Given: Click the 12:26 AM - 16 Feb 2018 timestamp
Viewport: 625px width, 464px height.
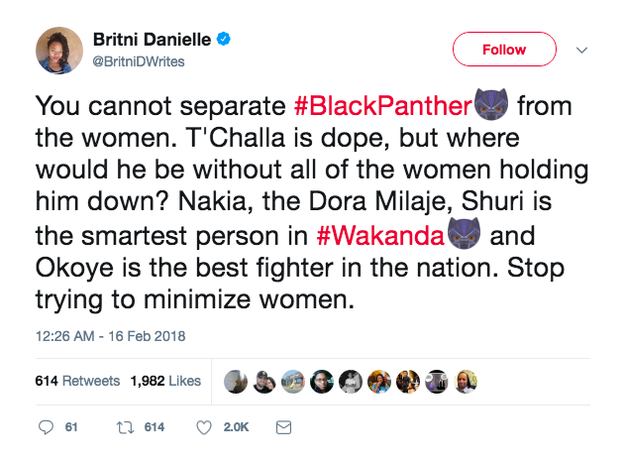Looking at the screenshot, I should point(111,336).
